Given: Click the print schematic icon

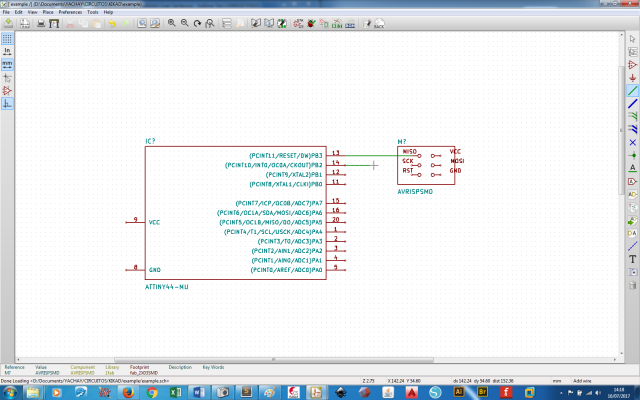Looking at the screenshot, I should [41, 23].
